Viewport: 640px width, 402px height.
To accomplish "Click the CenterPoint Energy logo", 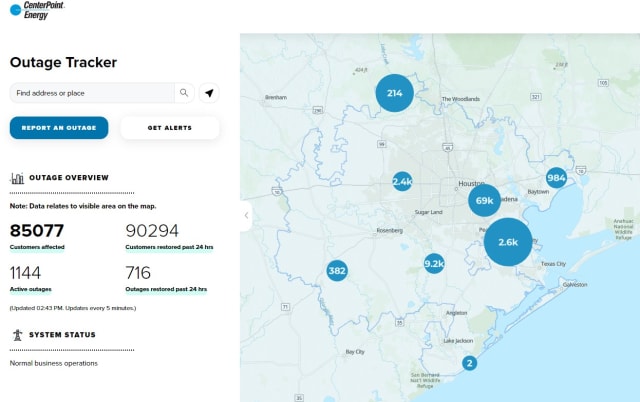I will click(37, 10).
